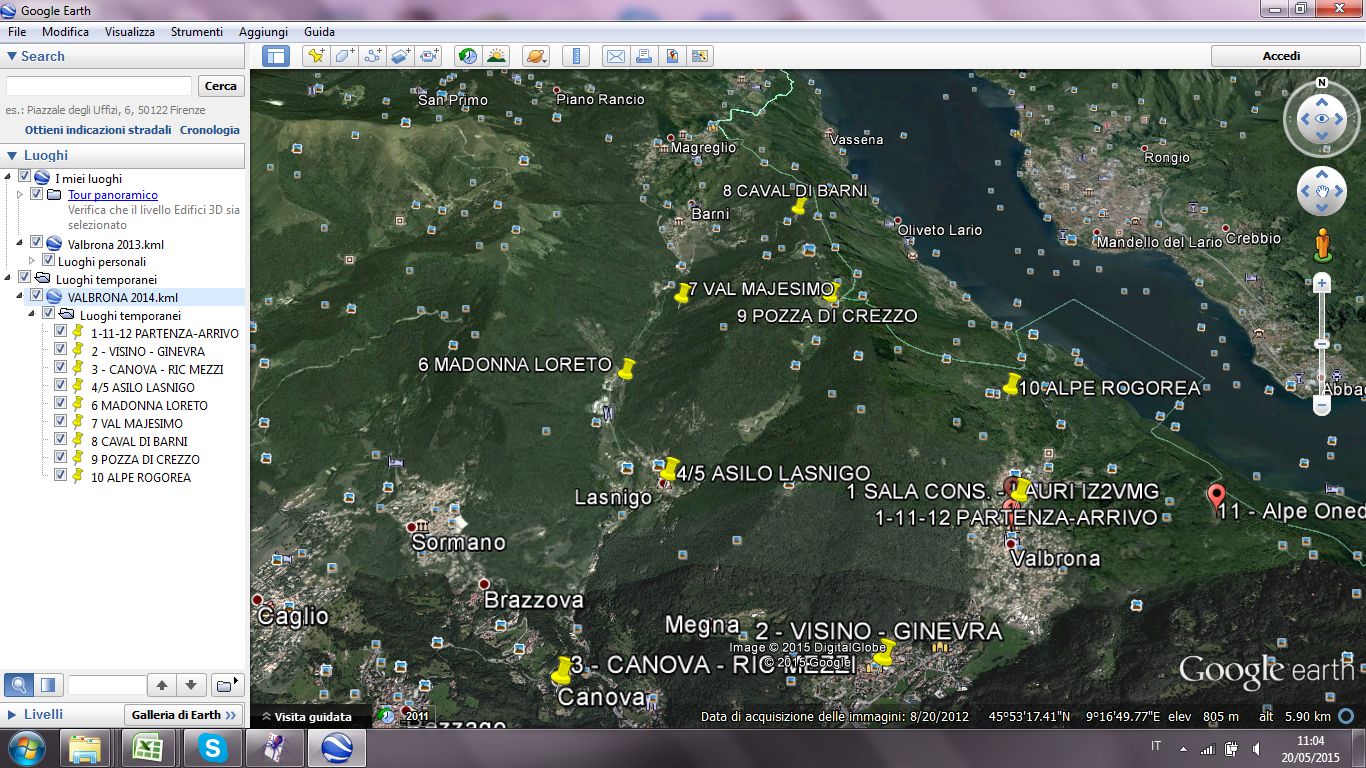Screen dimensions: 1366x768
Task: Show historical imagery clock icon in toolbar
Action: tap(468, 56)
